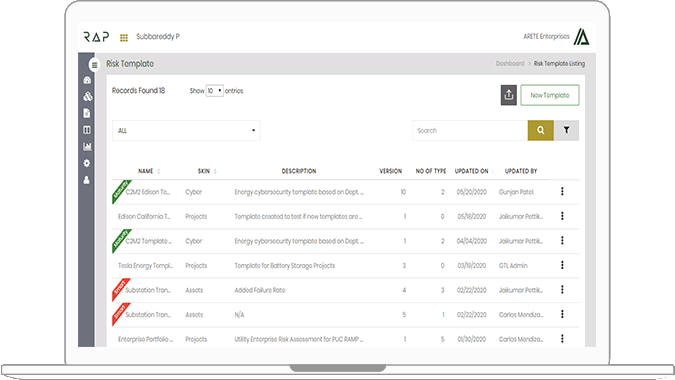This screenshot has height=380, width=675.
Task: Click the GTL Admin updated-by cell
Action: [513, 266]
